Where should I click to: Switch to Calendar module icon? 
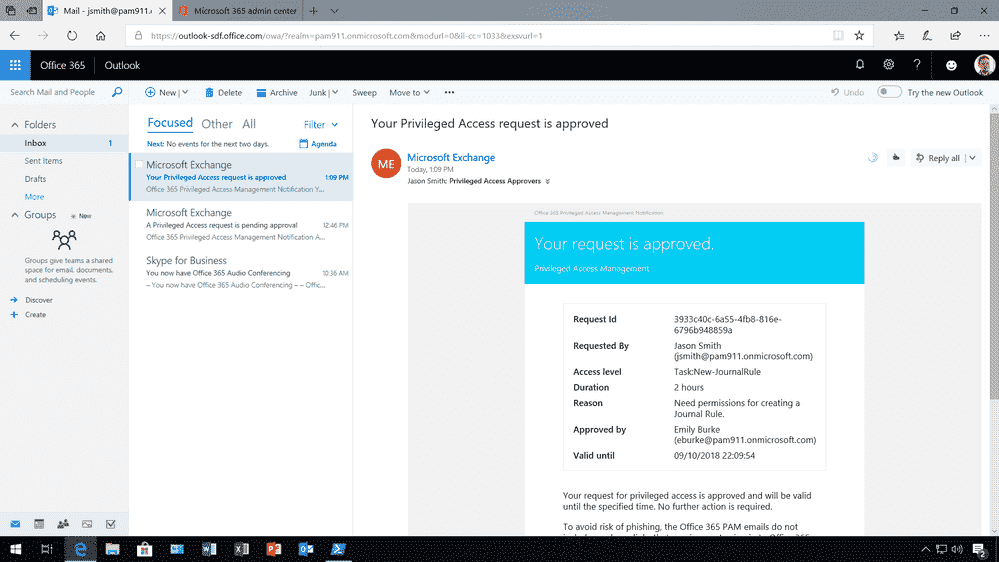pyautogui.click(x=39, y=524)
